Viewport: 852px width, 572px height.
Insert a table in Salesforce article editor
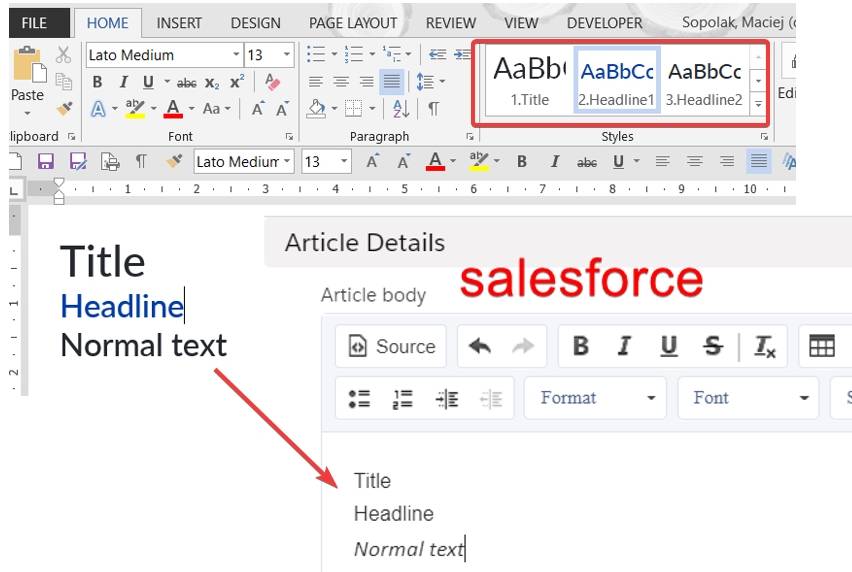[x=821, y=346]
